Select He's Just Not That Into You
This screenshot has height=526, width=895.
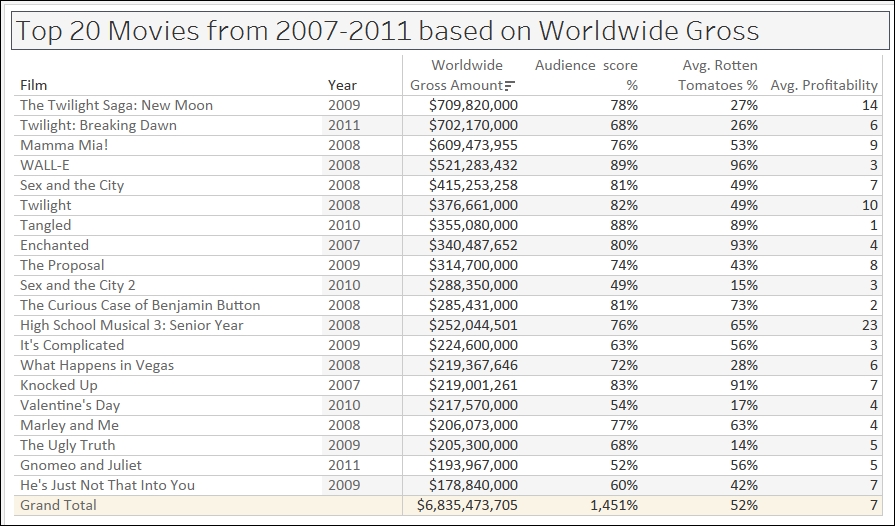[107, 485]
